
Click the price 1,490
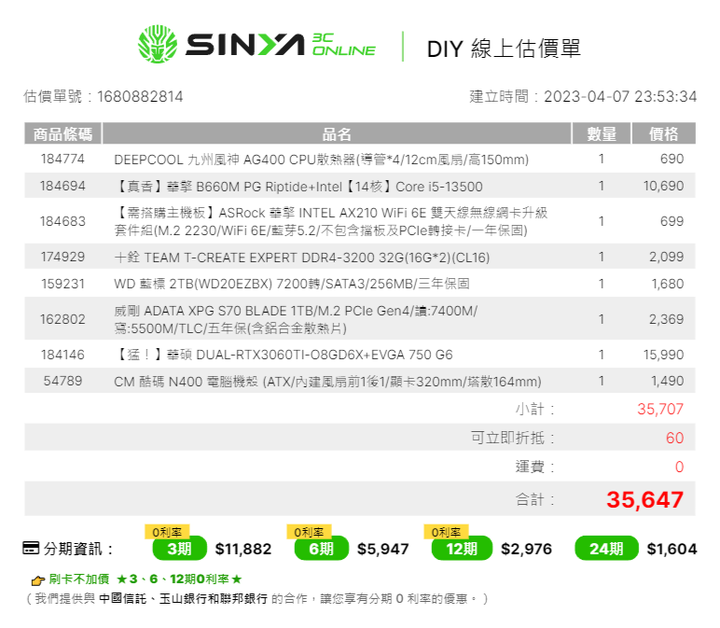(668, 381)
